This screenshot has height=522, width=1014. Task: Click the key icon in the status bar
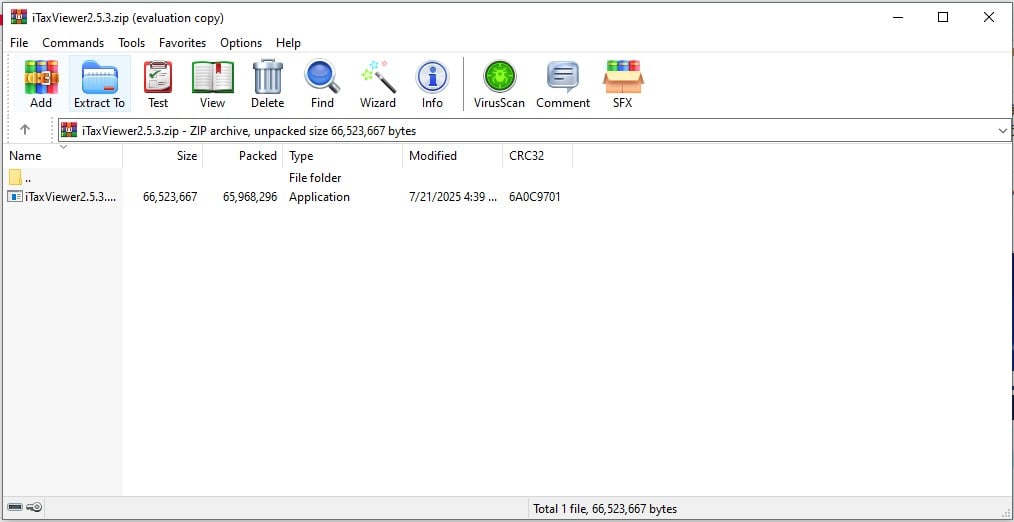(x=35, y=508)
